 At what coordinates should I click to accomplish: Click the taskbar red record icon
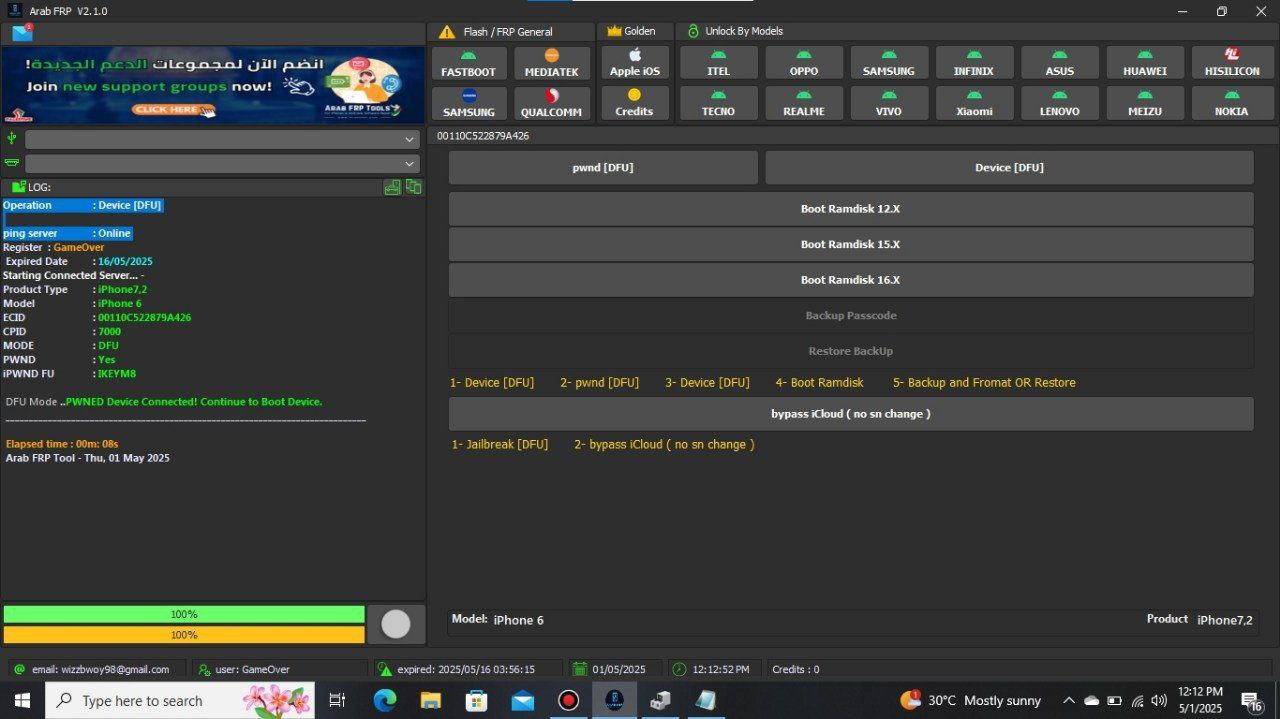tap(568, 700)
